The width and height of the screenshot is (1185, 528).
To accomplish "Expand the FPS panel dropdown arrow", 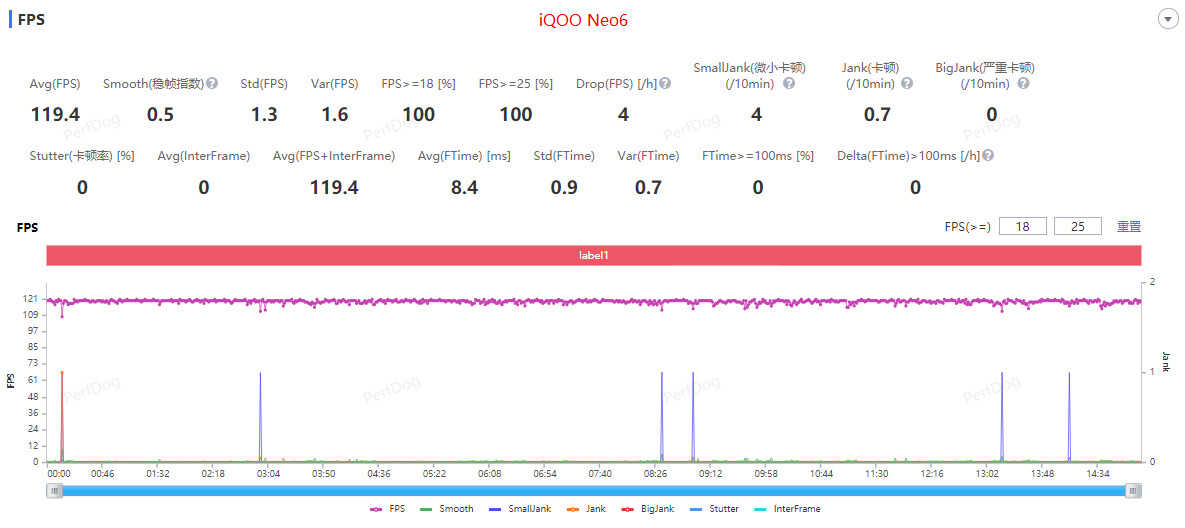I will [x=1168, y=20].
